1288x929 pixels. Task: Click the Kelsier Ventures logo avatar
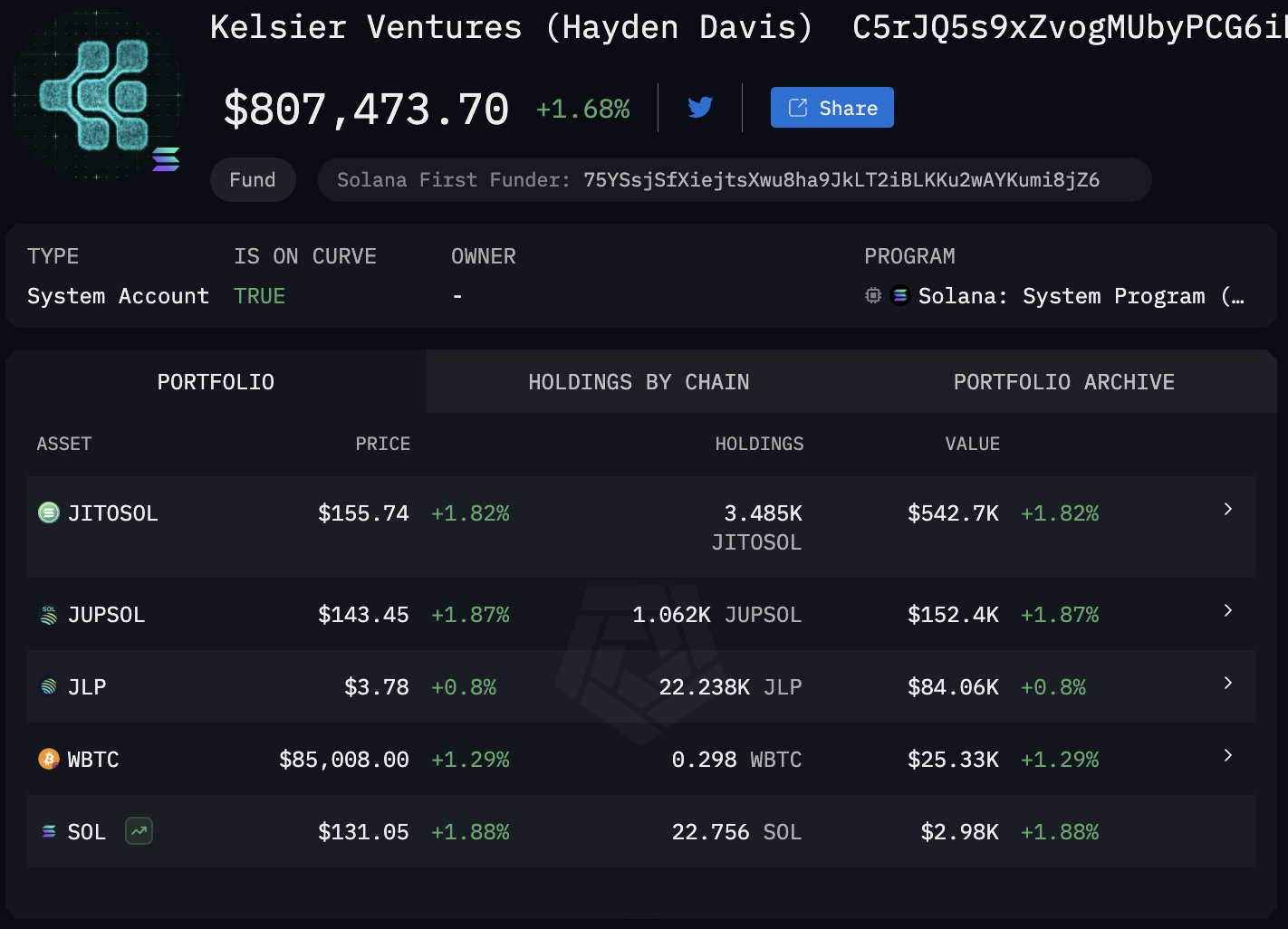pyautogui.click(x=96, y=95)
